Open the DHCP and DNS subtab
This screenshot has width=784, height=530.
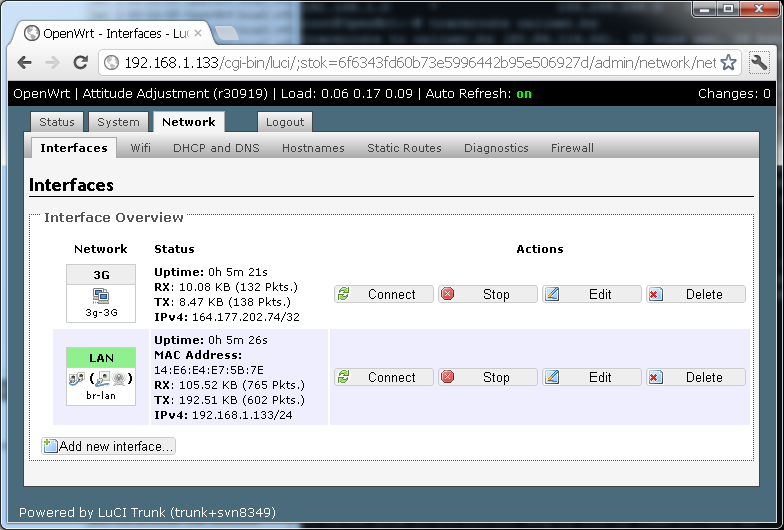[x=216, y=148]
